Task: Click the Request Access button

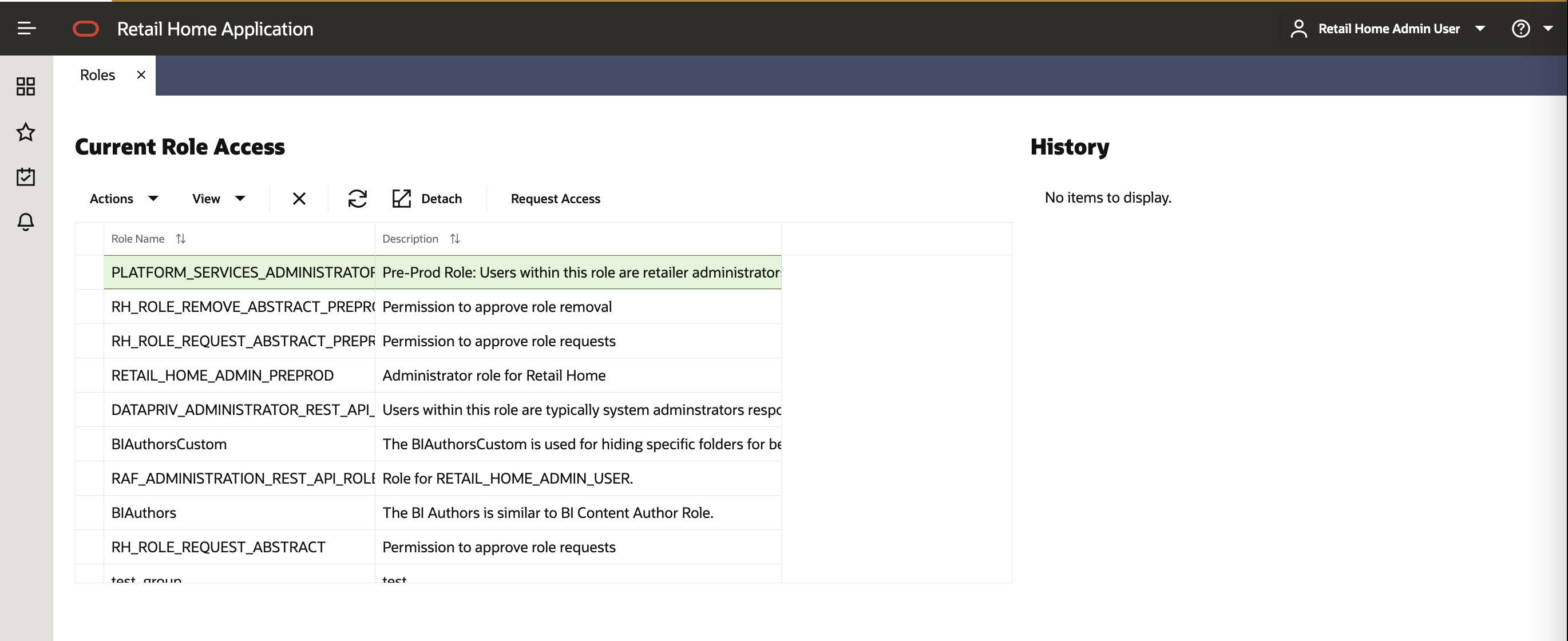Action: (555, 199)
